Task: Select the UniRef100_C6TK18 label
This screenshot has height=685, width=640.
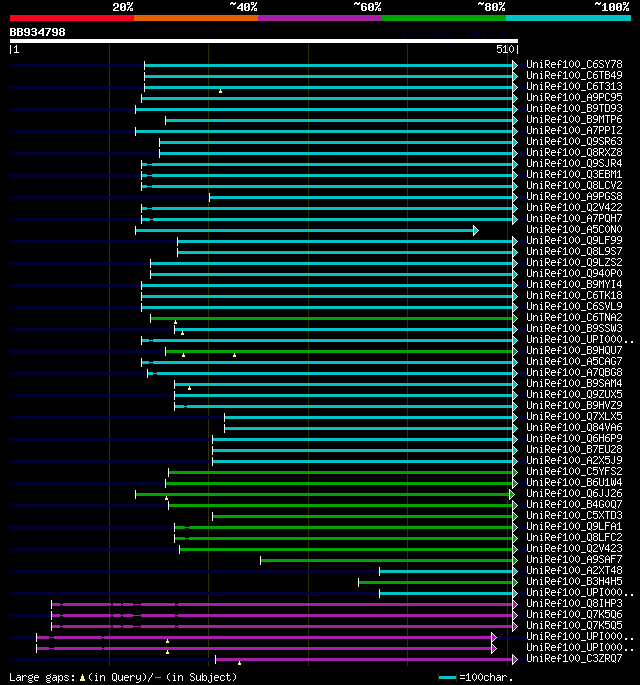Action: (574, 295)
